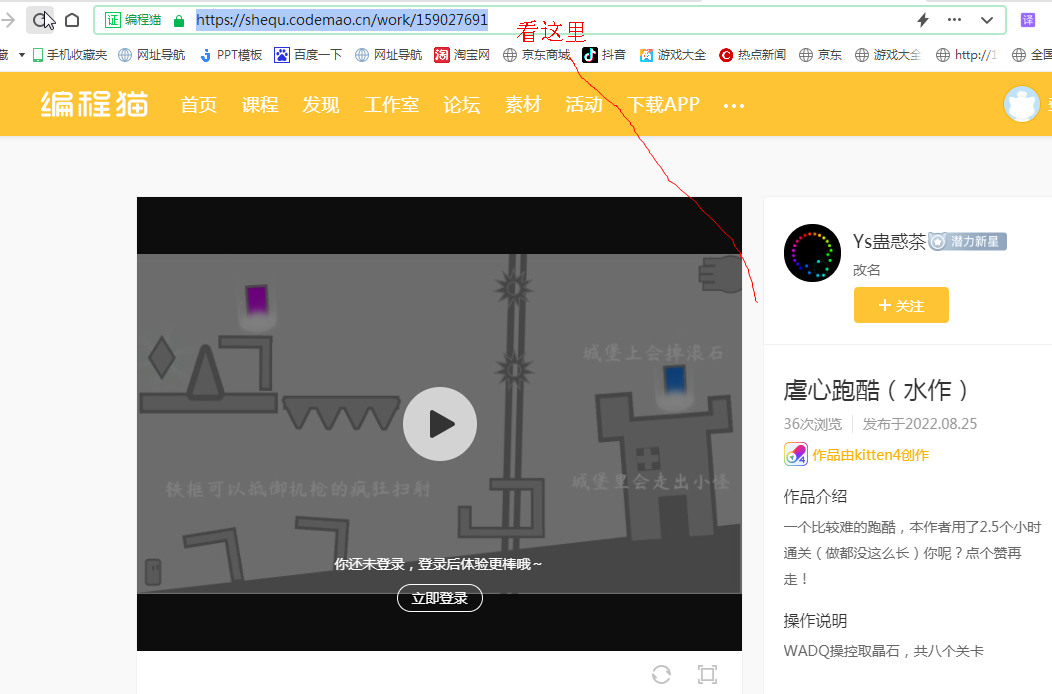1052x694 pixels.
Task: Click the purple translate extension icon
Action: click(1028, 20)
